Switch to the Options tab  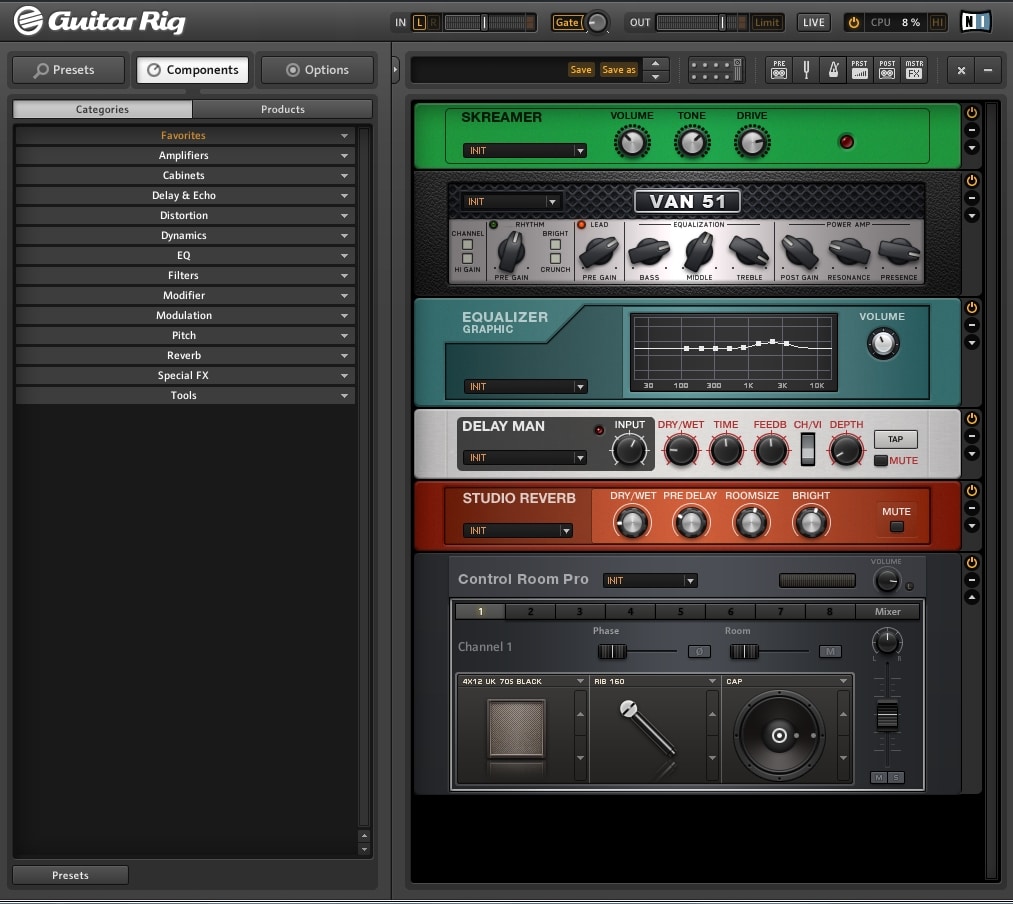[x=317, y=70]
